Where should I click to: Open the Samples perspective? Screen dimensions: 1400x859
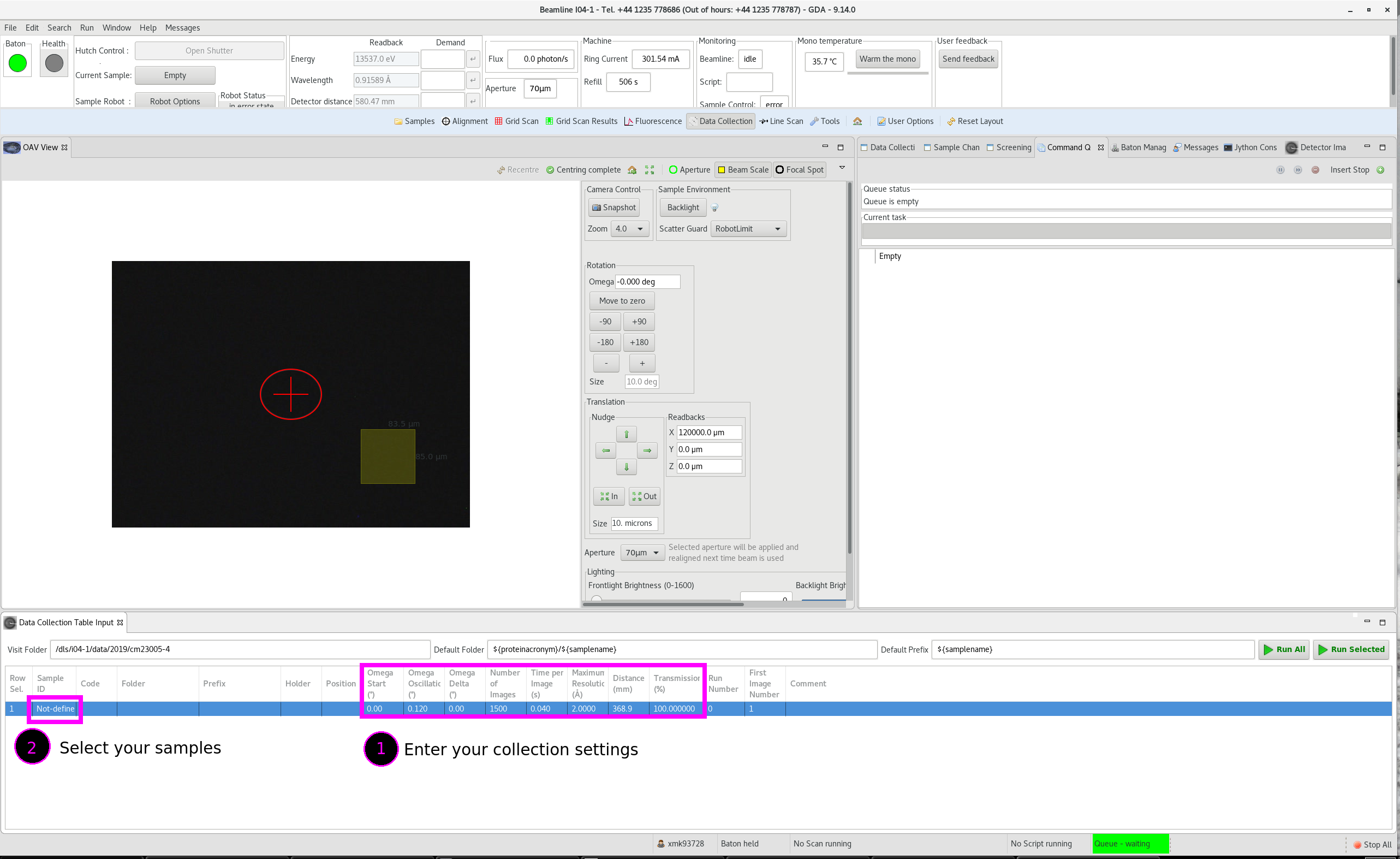[414, 121]
